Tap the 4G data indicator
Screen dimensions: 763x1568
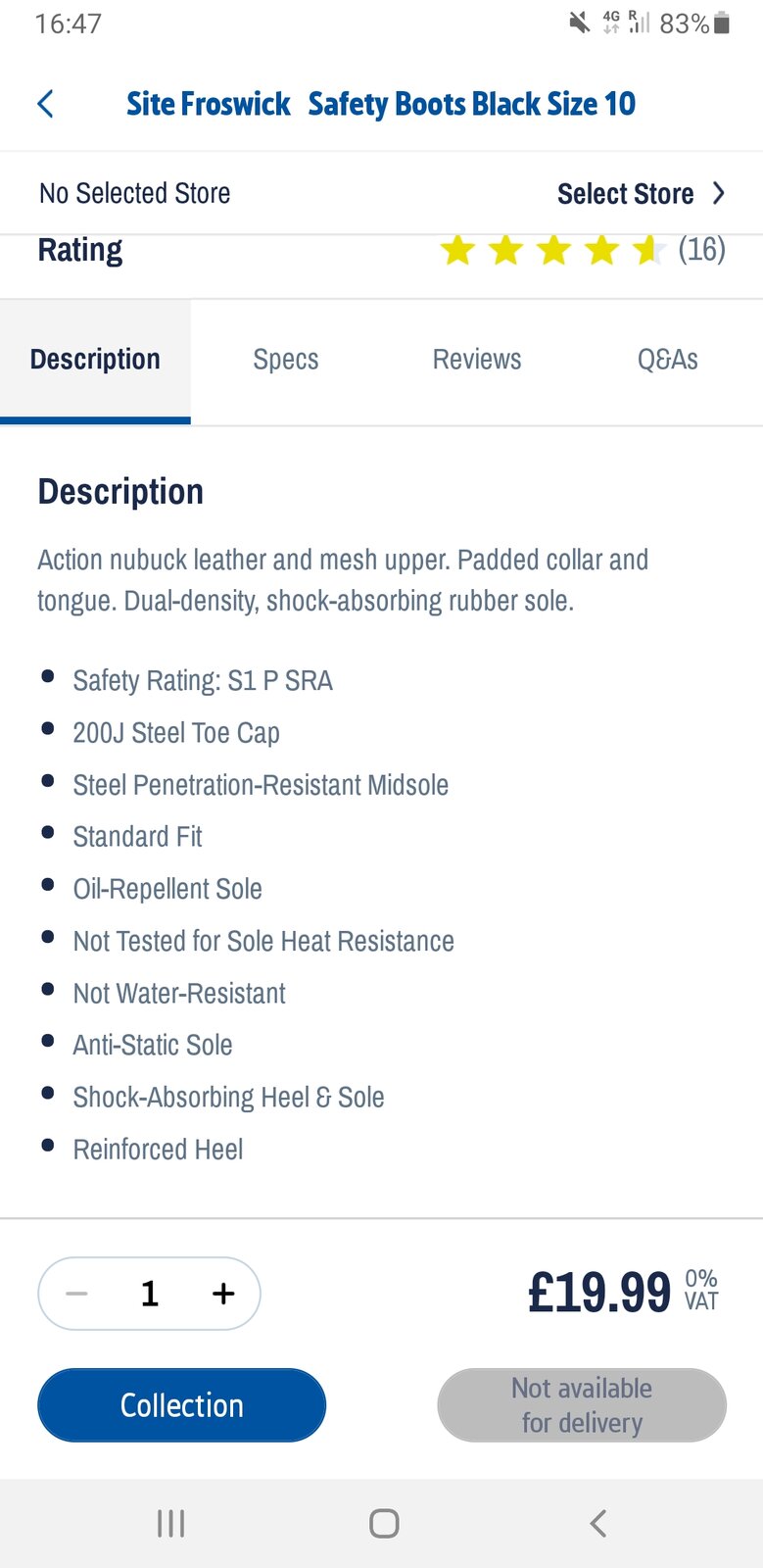click(x=612, y=22)
